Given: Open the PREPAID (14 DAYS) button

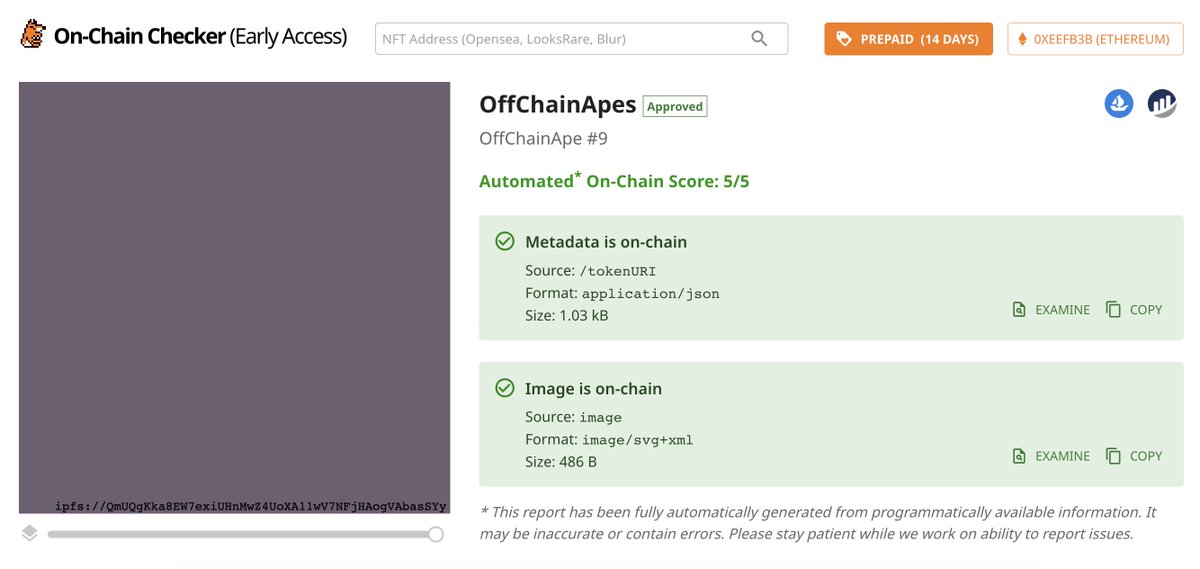Looking at the screenshot, I should pos(908,39).
